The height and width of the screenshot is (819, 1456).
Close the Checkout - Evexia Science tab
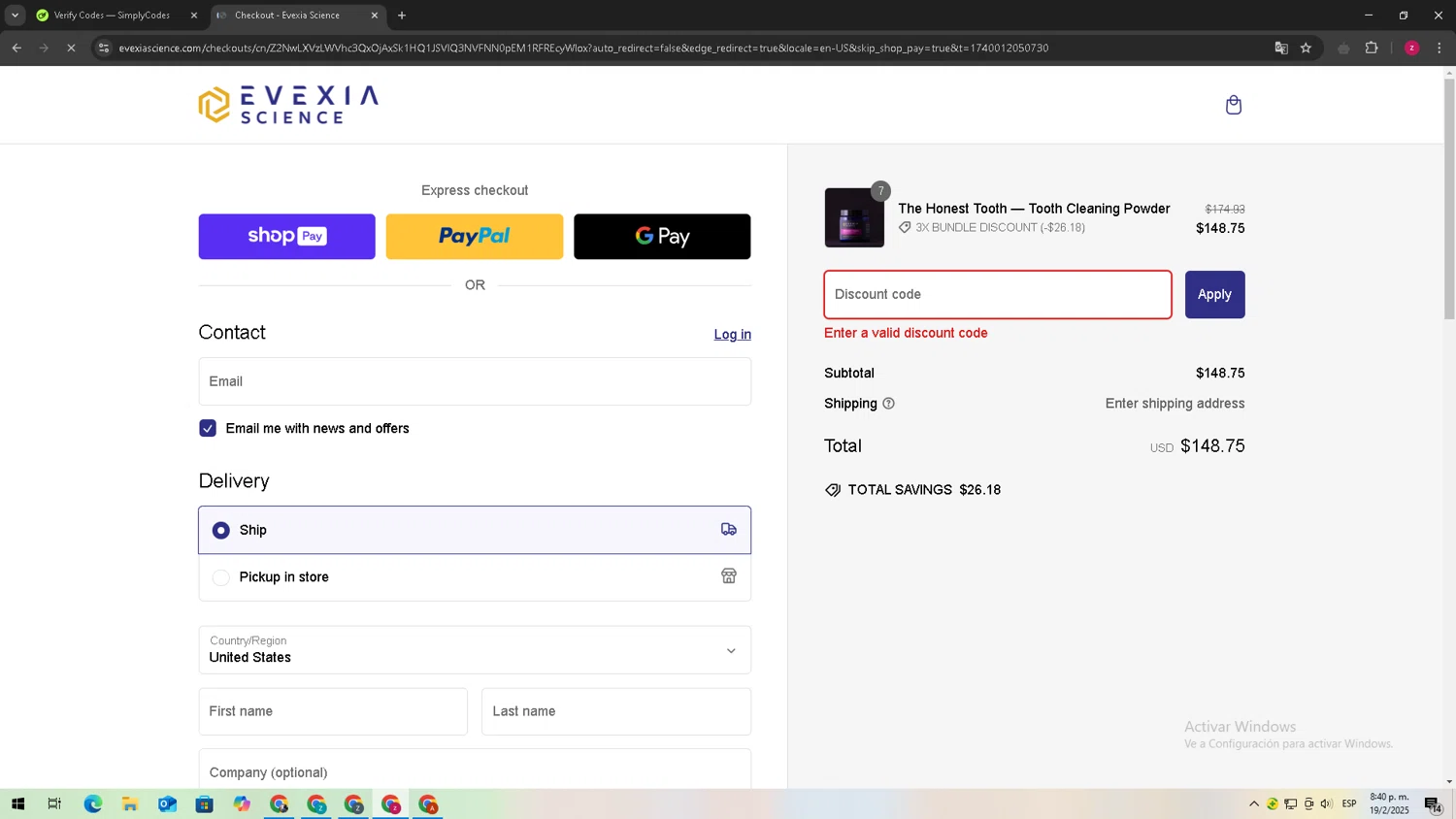[x=374, y=16]
